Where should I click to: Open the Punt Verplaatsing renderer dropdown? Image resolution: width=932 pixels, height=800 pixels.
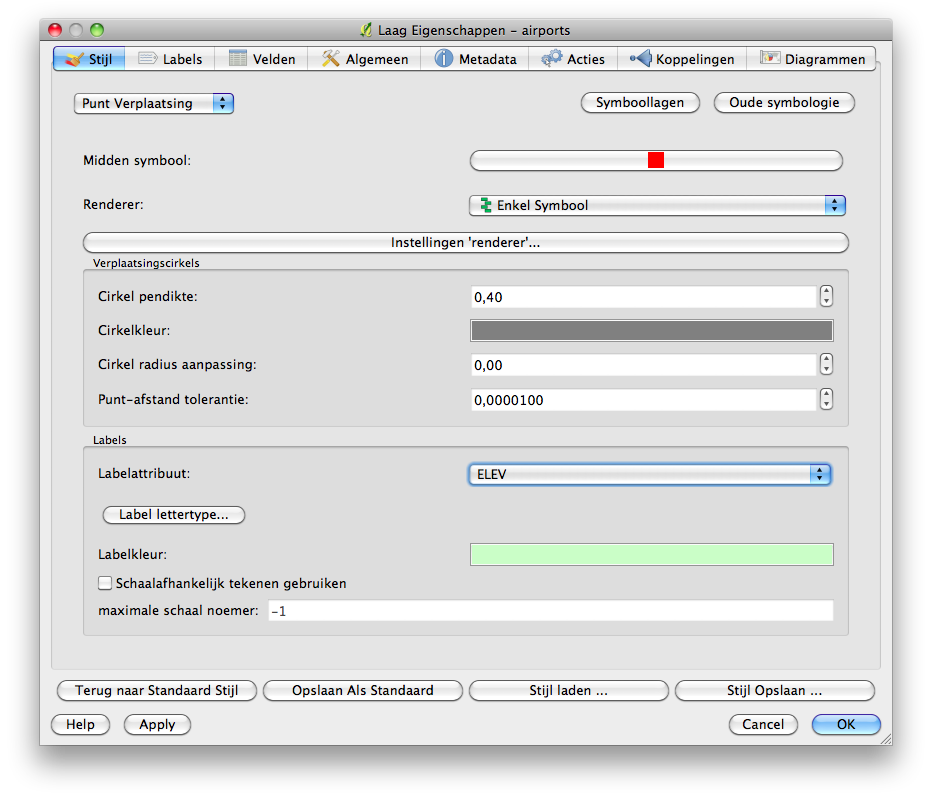point(154,103)
